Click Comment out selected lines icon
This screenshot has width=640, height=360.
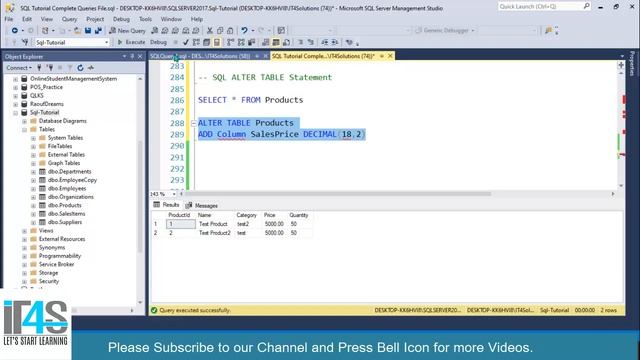tap(301, 42)
